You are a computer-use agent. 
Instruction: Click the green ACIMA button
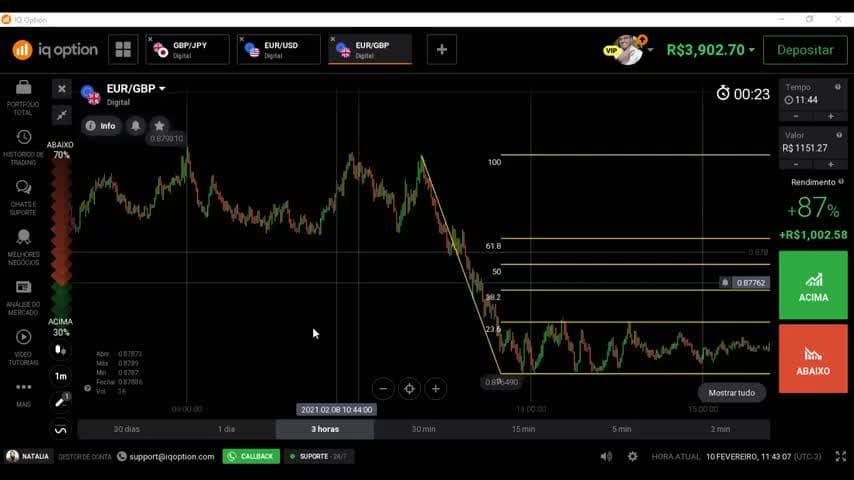click(813, 285)
